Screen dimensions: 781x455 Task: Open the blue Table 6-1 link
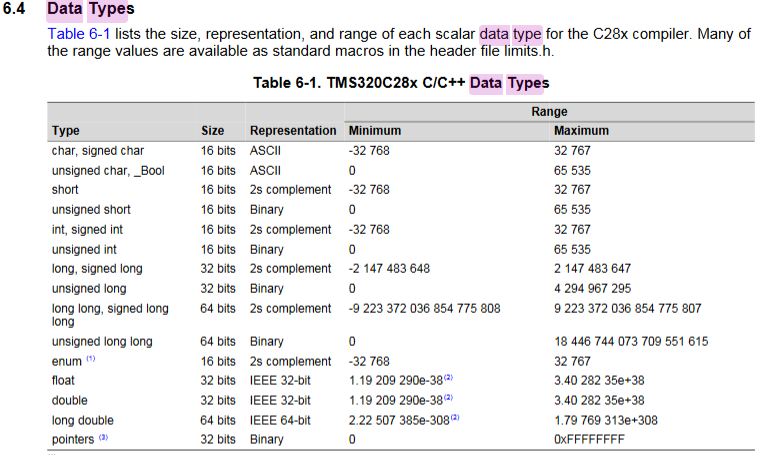78,35
